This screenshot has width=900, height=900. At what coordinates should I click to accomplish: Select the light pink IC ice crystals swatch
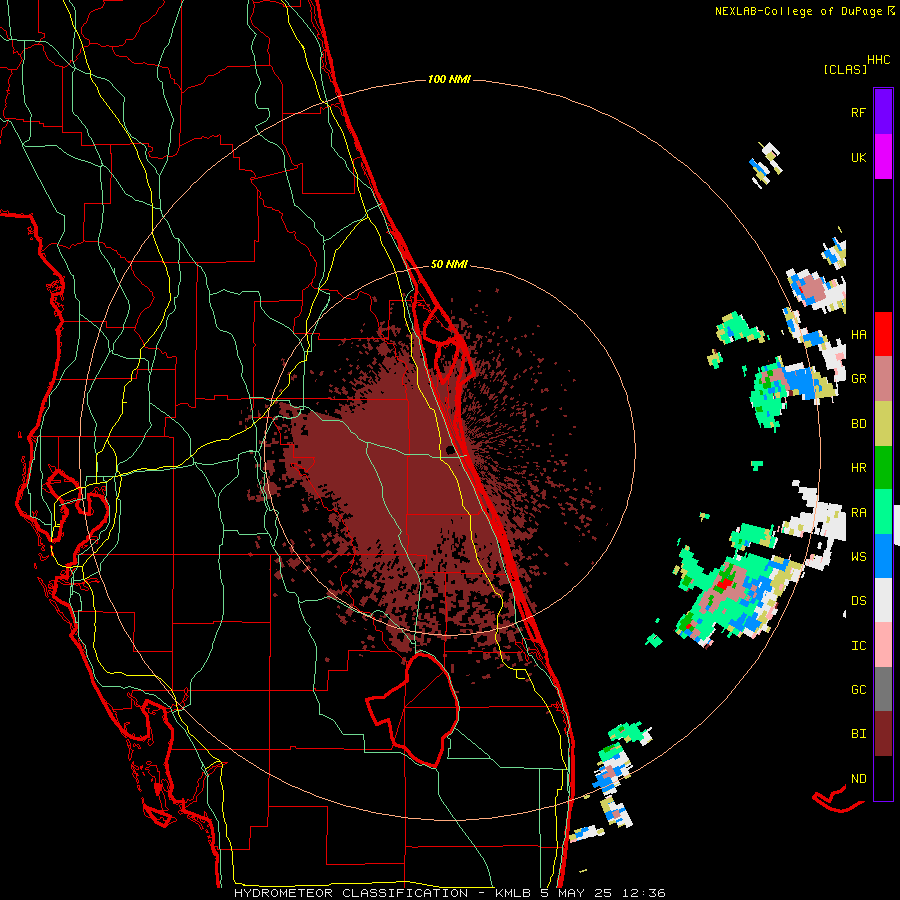coord(883,645)
